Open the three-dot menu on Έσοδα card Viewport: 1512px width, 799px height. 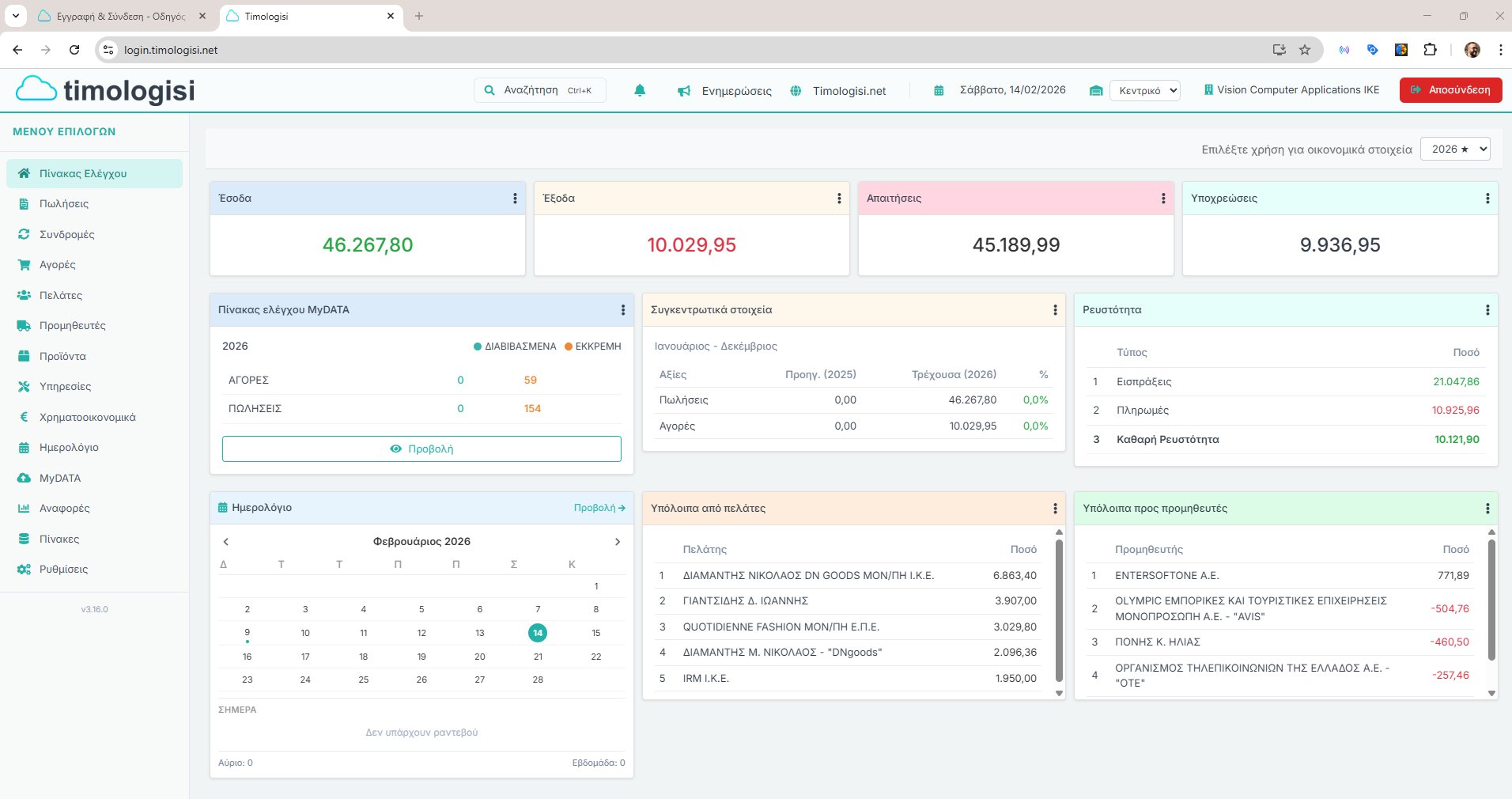click(515, 199)
